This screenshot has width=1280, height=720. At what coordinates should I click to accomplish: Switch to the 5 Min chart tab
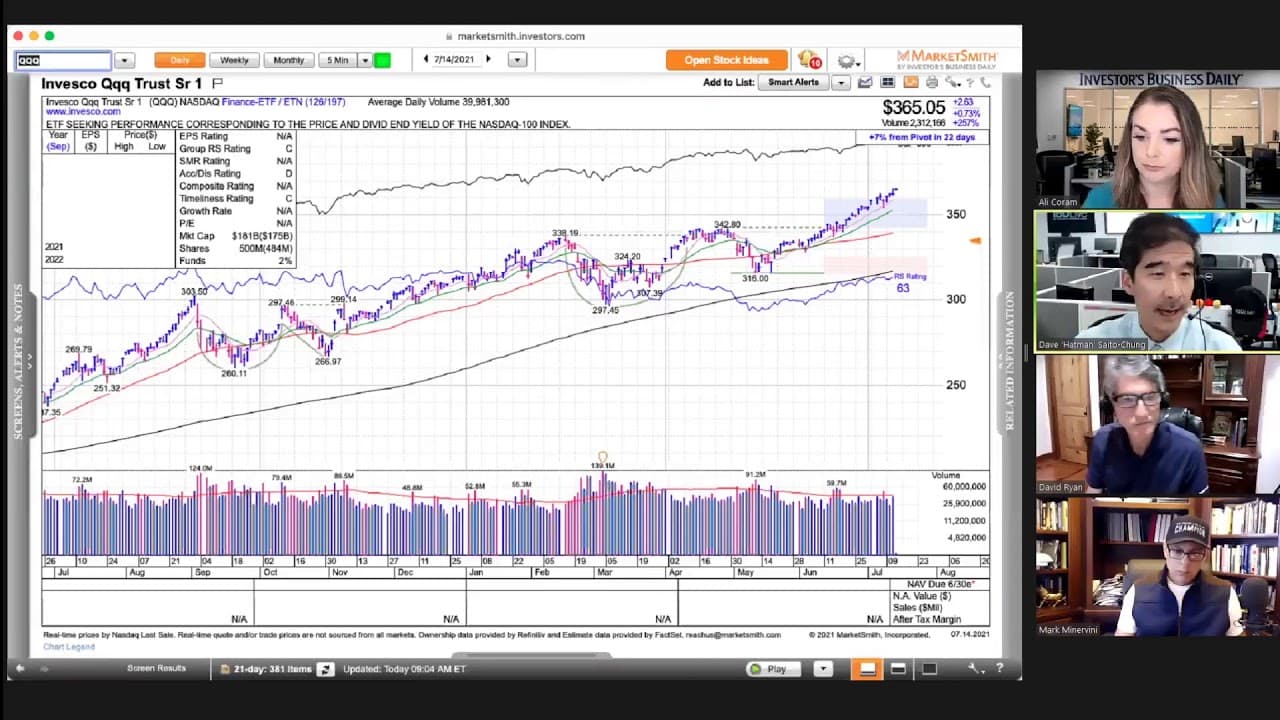(337, 60)
